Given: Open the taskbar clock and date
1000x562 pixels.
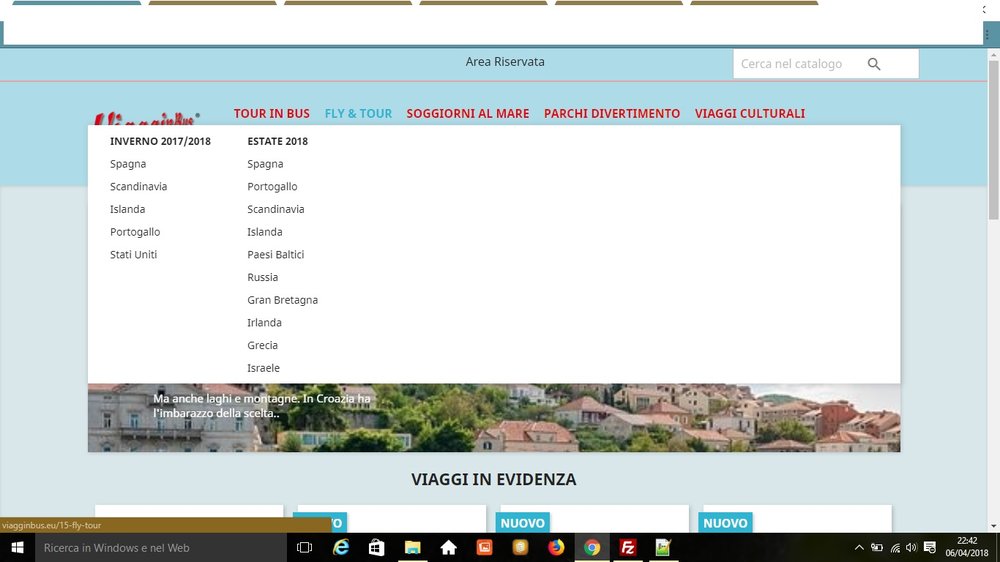Looking at the screenshot, I should 967,547.
